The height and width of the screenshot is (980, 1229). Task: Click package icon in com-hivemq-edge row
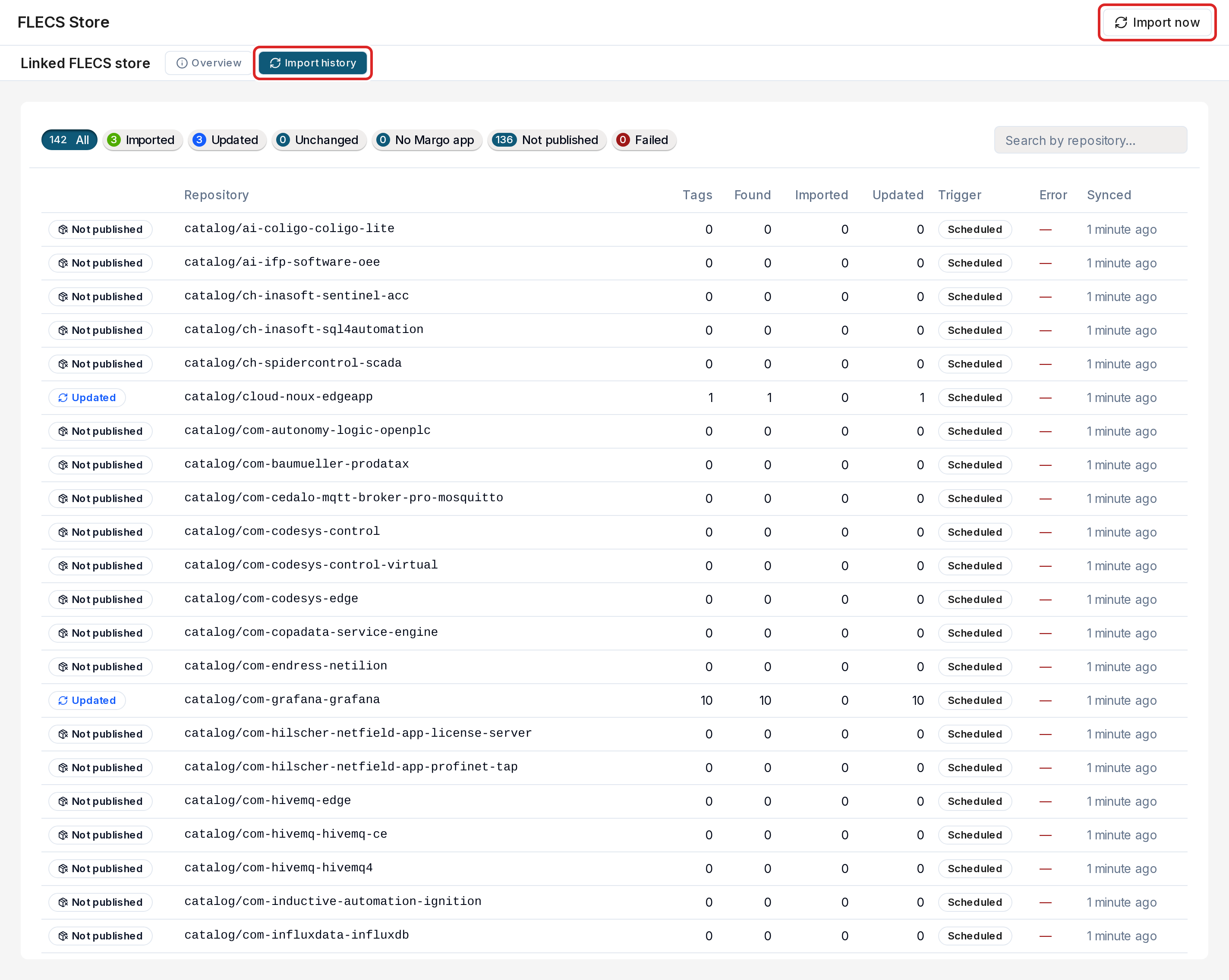click(x=63, y=801)
